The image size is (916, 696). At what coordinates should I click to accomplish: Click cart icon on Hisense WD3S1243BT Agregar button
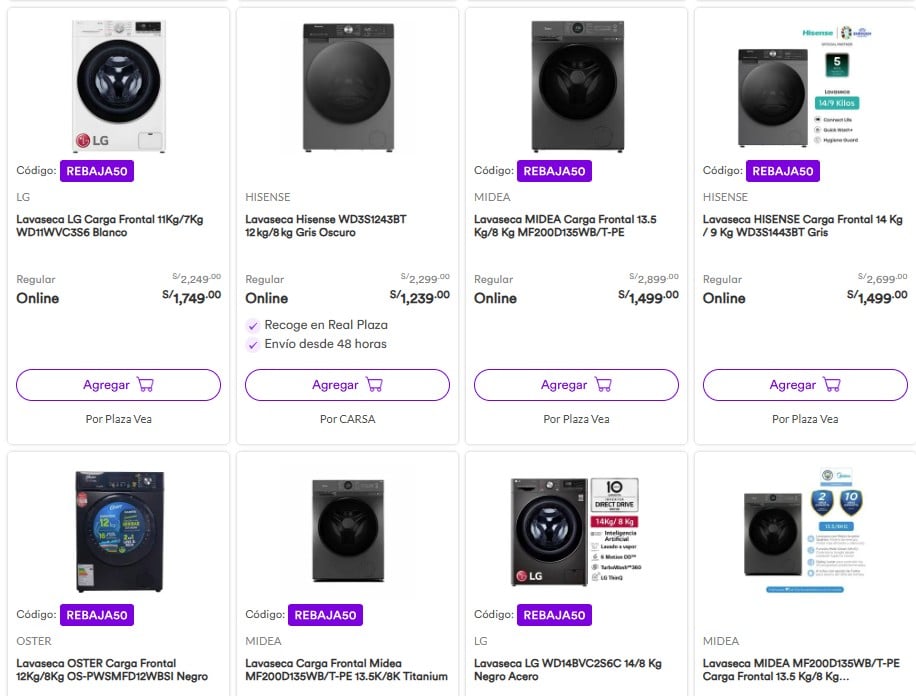(x=374, y=385)
